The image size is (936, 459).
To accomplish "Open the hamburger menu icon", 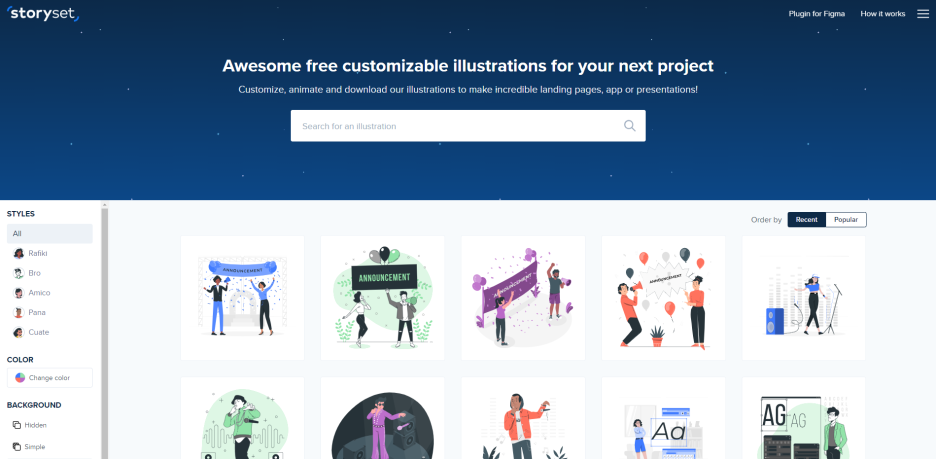I will coord(923,14).
